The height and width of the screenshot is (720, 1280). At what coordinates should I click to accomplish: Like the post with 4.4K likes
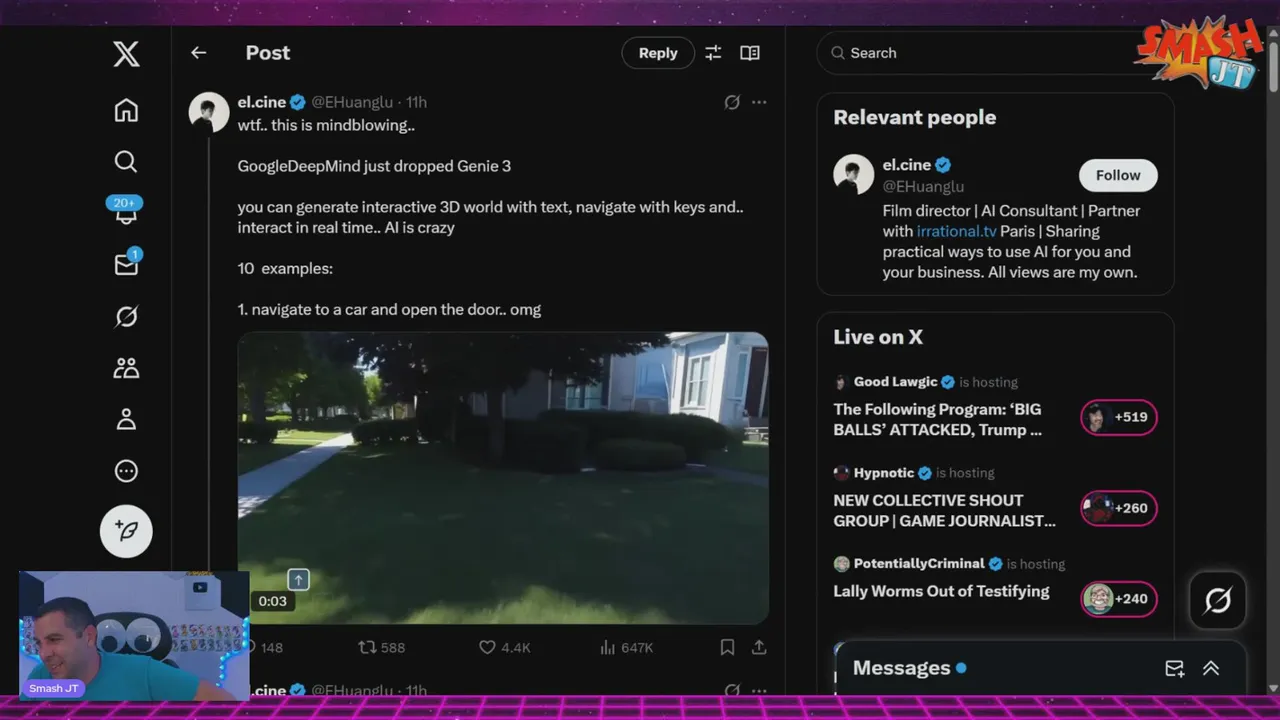pyautogui.click(x=505, y=648)
